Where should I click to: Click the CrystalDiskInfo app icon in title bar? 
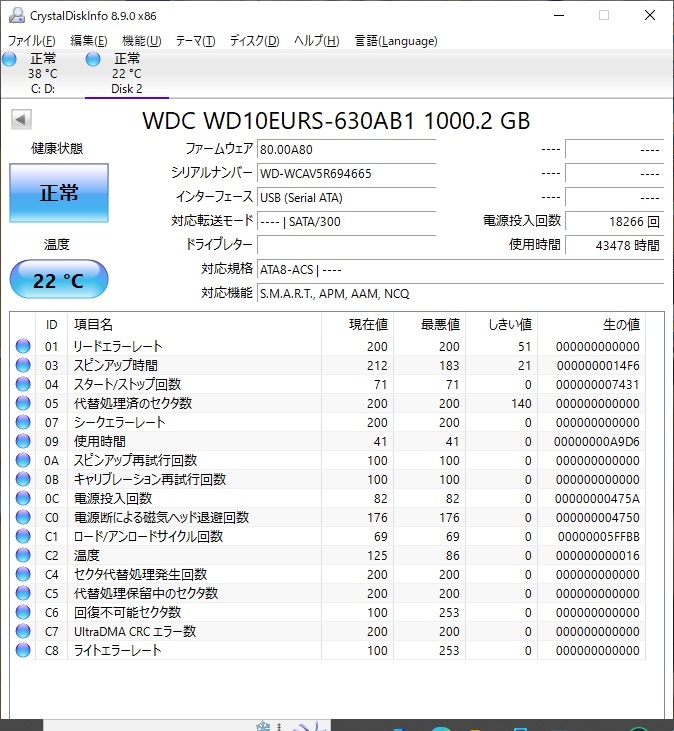(16, 15)
